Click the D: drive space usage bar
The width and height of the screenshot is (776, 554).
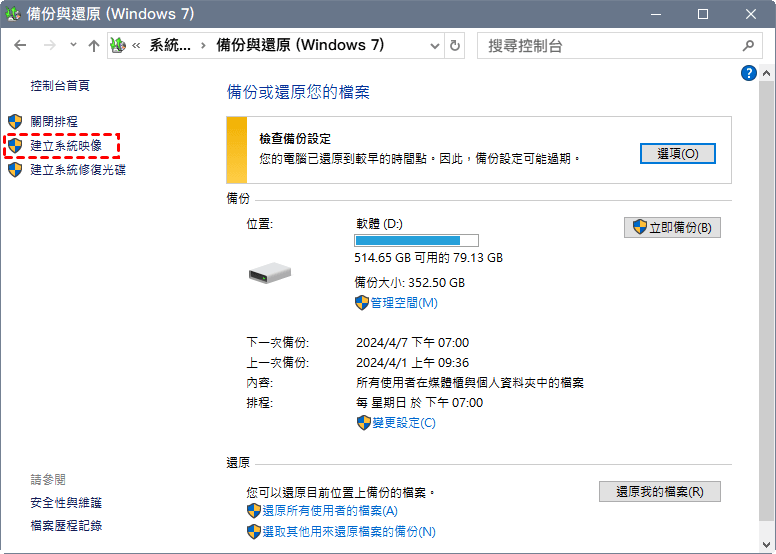click(416, 241)
